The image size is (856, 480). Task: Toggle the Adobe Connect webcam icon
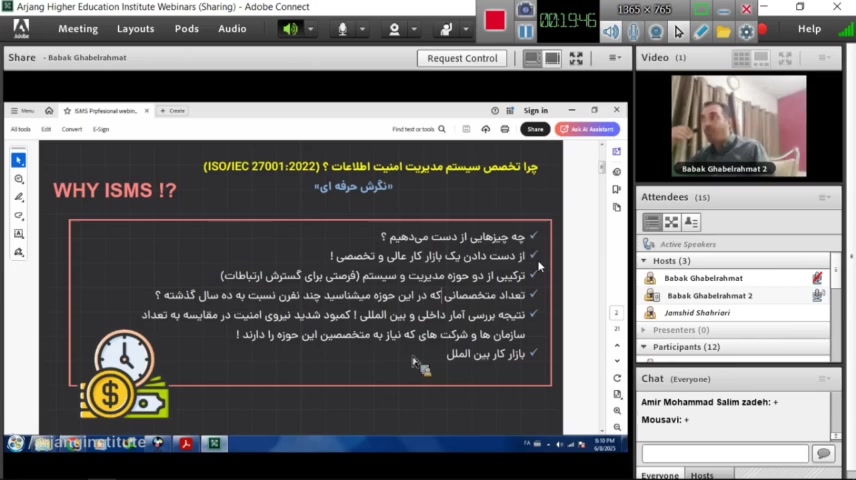[394, 29]
